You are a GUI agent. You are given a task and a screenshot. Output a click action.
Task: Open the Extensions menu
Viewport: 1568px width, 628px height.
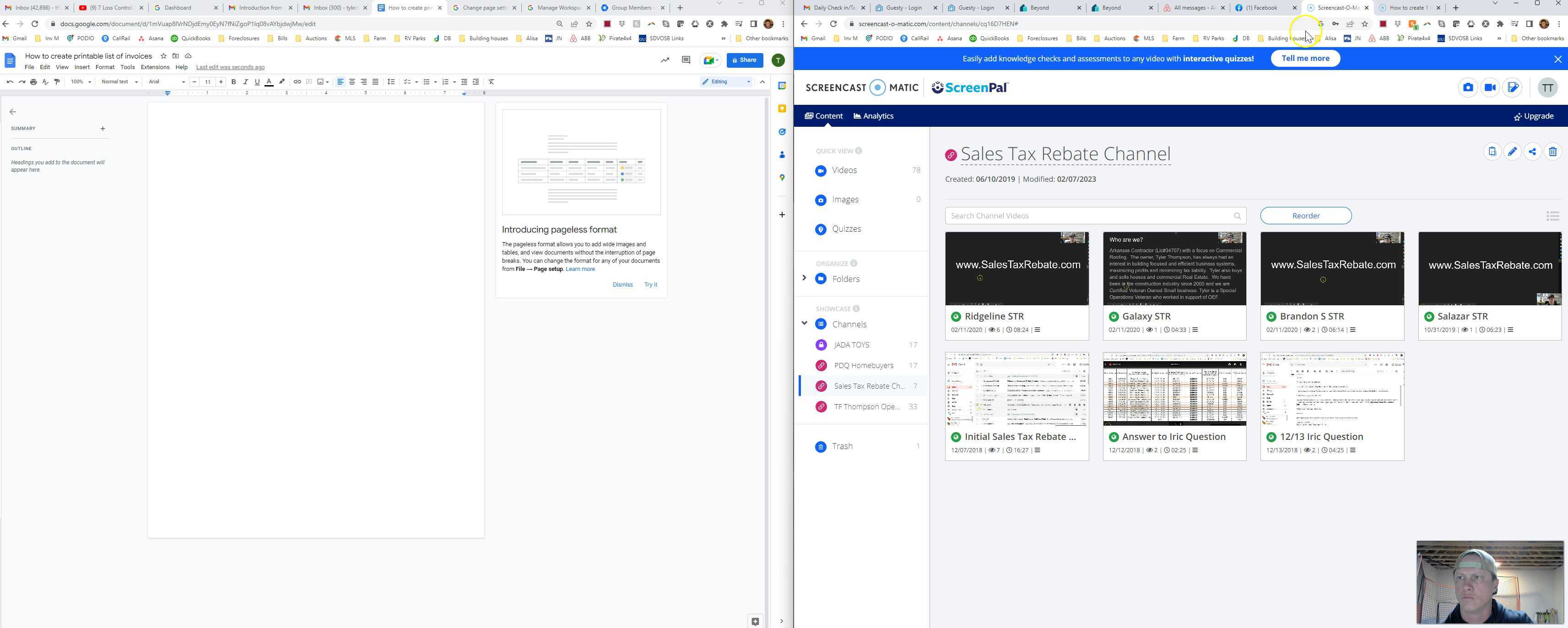point(155,67)
